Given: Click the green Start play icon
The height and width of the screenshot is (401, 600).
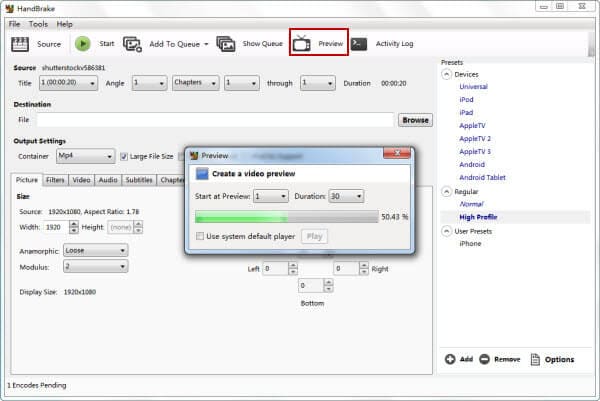Looking at the screenshot, I should (x=82, y=44).
